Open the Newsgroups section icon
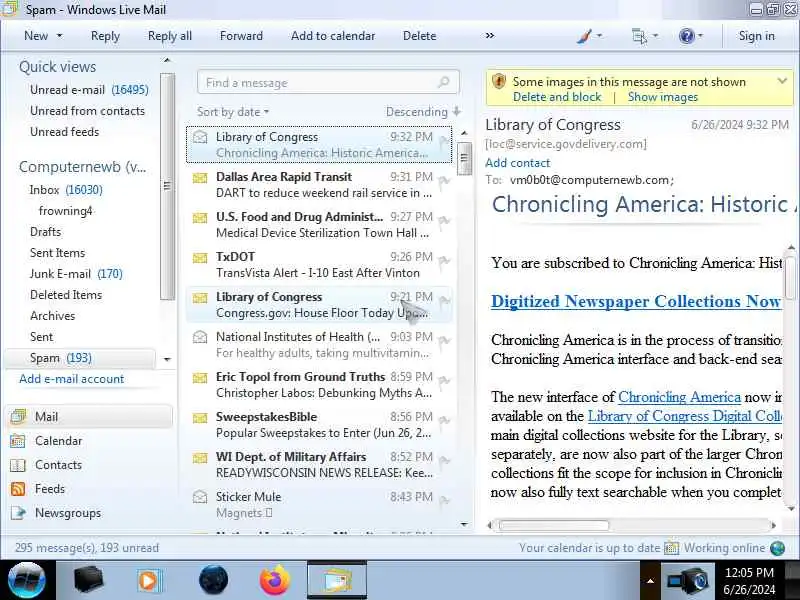The image size is (800, 600). pos(18,513)
